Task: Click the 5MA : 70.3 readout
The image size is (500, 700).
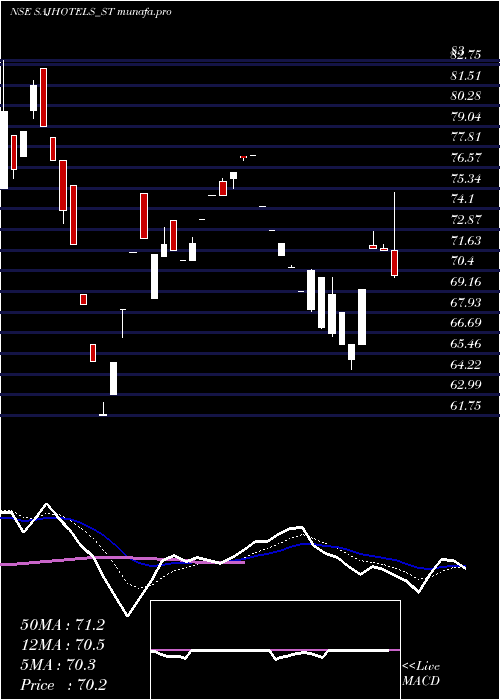Action: click(58, 665)
